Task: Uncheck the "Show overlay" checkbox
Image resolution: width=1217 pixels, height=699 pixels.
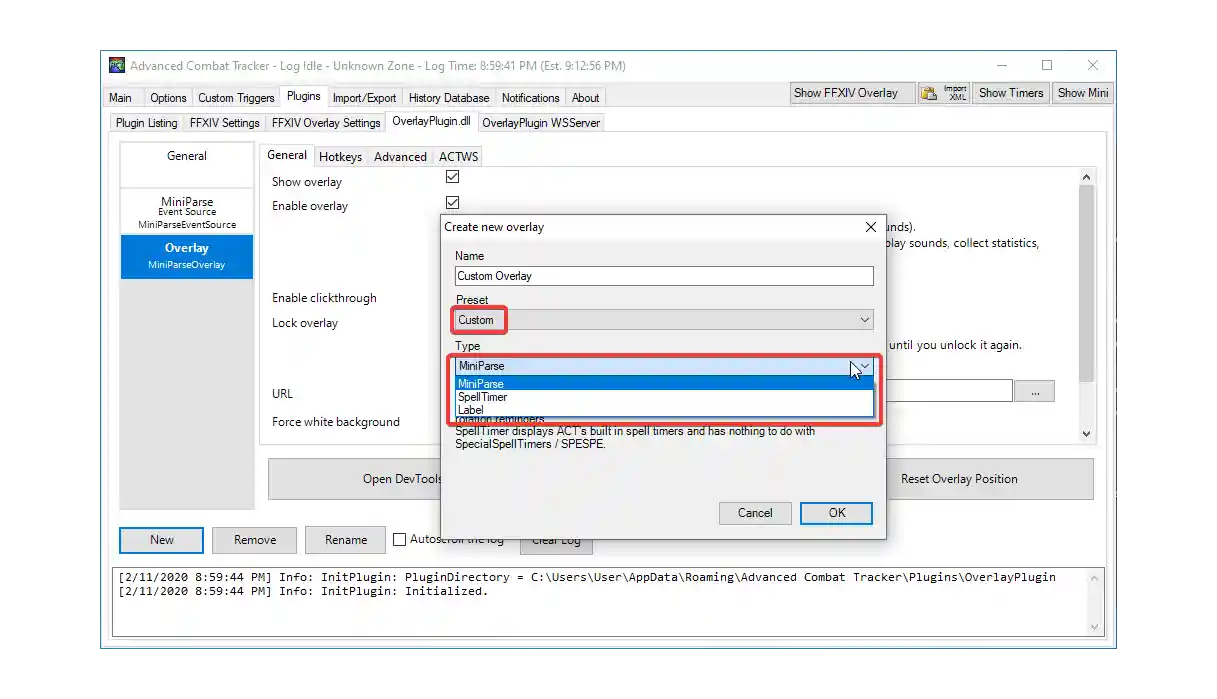Action: point(452,176)
